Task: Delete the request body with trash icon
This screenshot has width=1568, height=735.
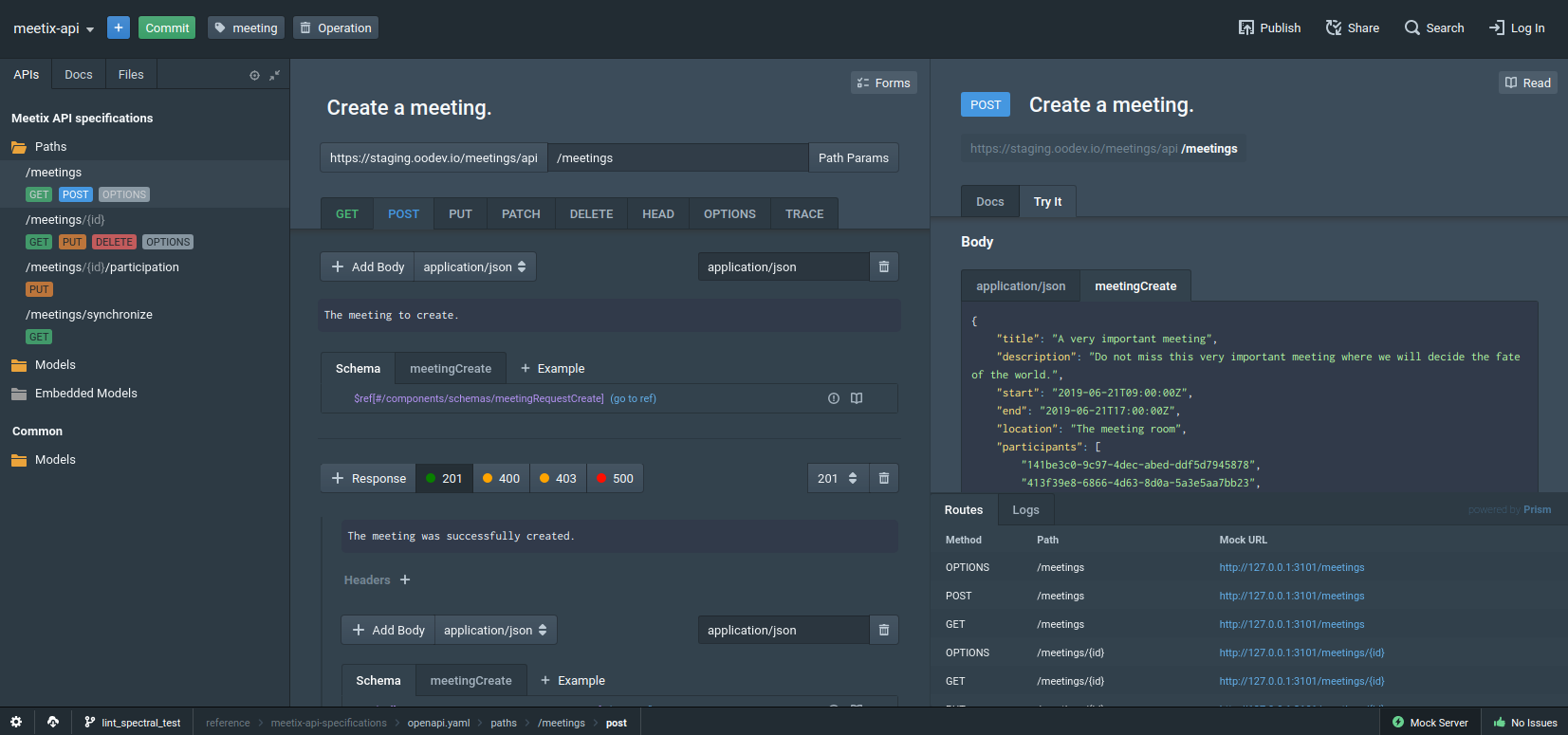Action: pyautogui.click(x=883, y=266)
